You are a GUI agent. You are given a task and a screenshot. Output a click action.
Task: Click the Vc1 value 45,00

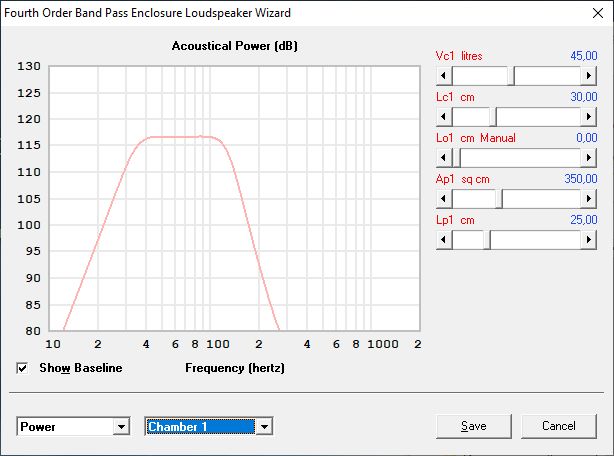point(583,56)
